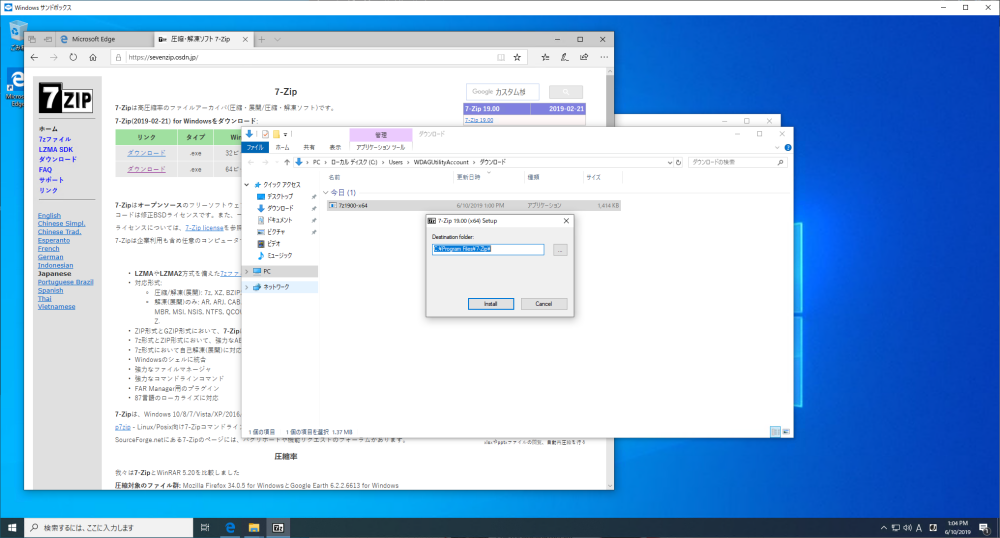The width and height of the screenshot is (1000, 538).
Task: Expand the PC tree node
Action: 247,272
